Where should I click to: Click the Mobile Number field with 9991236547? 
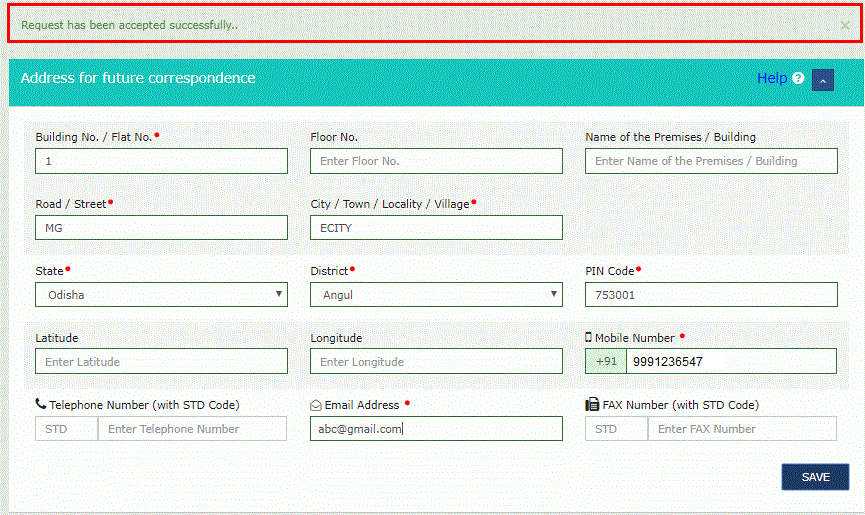pos(731,362)
